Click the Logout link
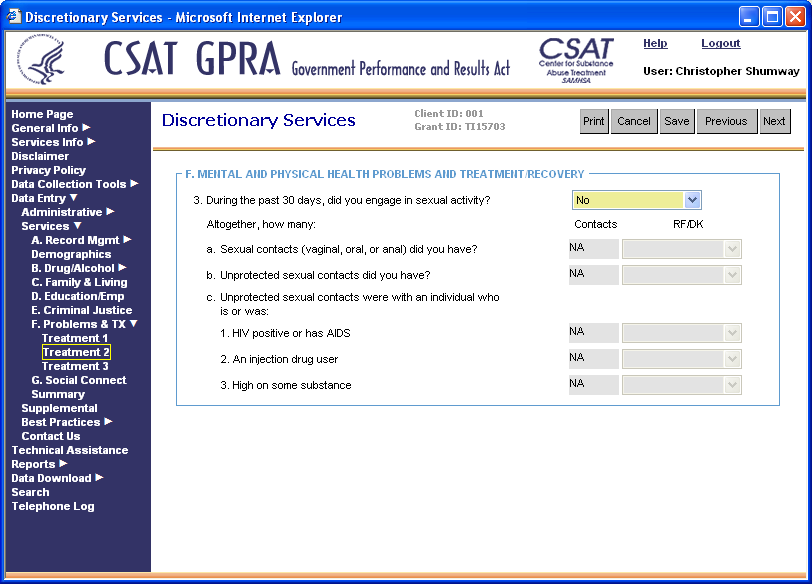 coord(720,44)
